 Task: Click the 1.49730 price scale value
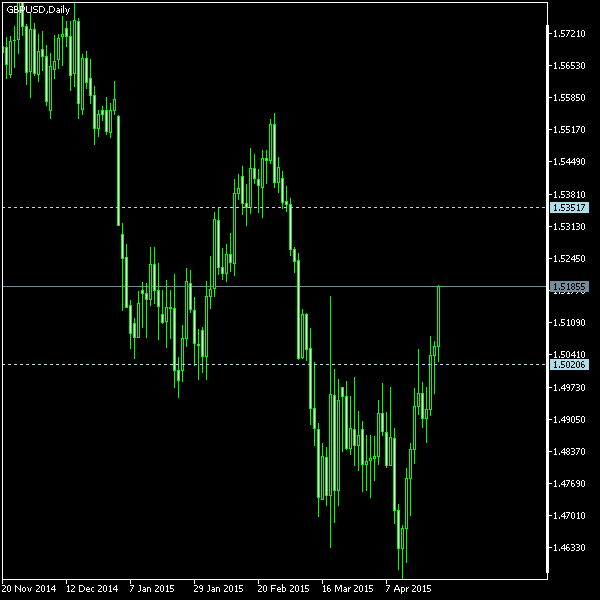point(569,388)
